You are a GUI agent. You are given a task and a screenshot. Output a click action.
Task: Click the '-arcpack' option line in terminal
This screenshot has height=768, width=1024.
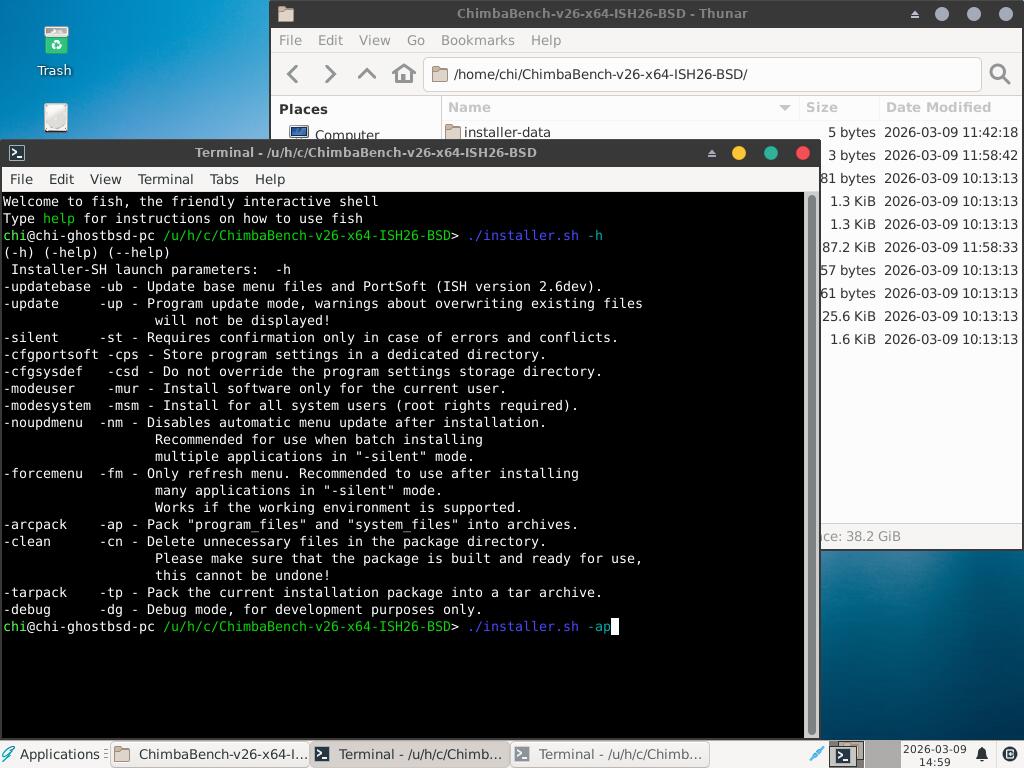tap(291, 524)
